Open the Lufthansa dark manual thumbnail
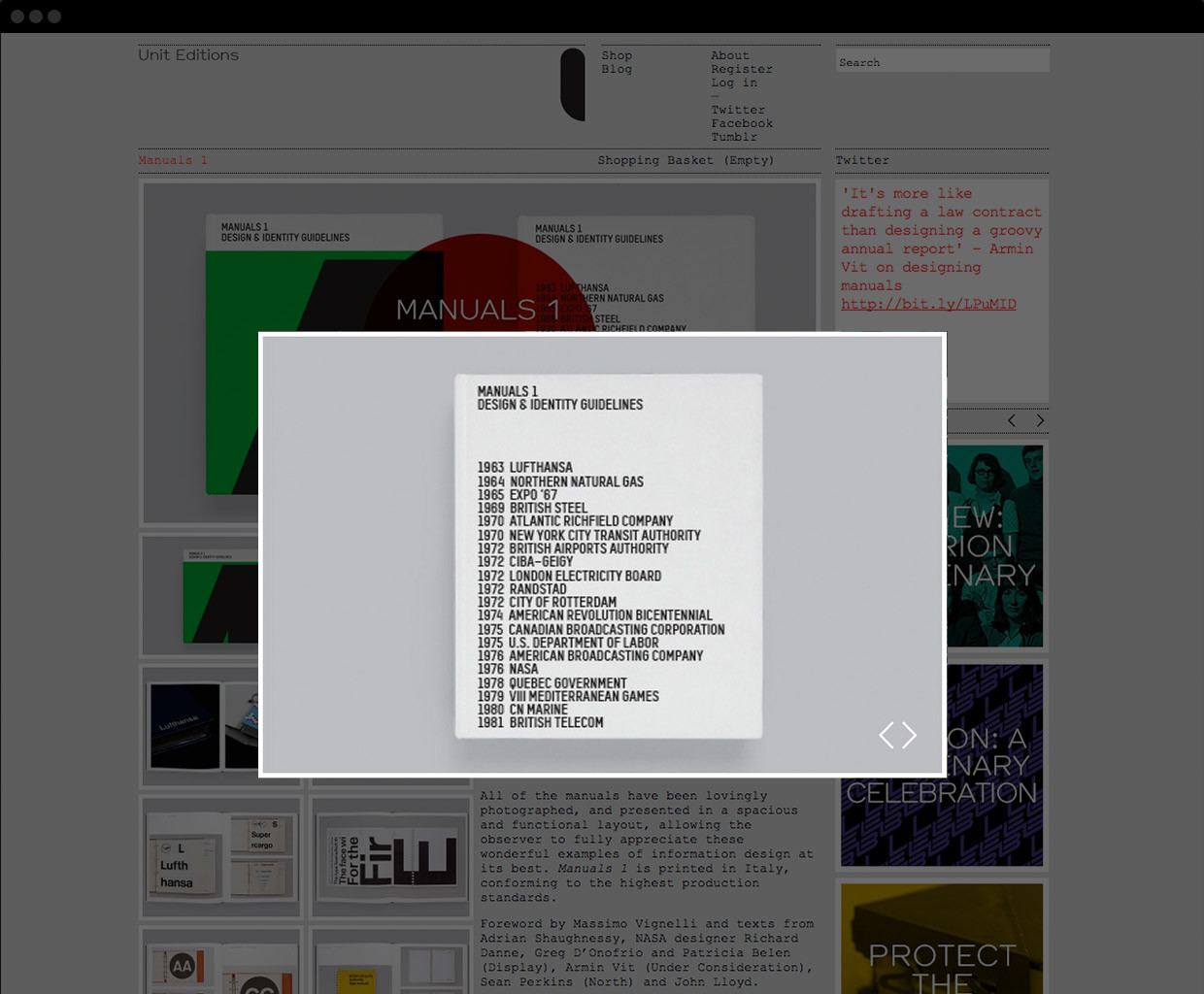1204x994 pixels. point(200,725)
